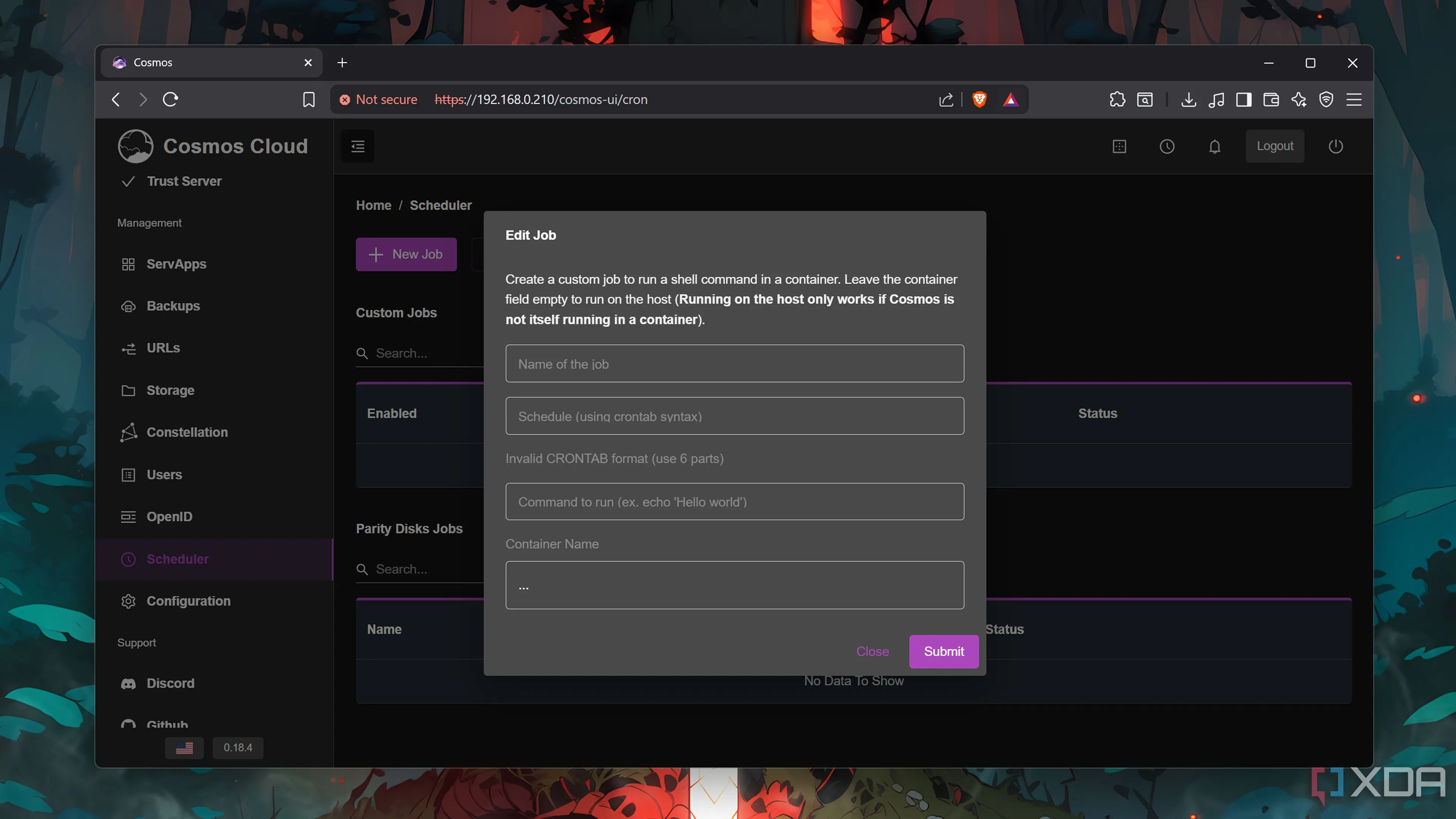Expand the Container Name dropdown field
This screenshot has height=819, width=1456.
(x=734, y=585)
